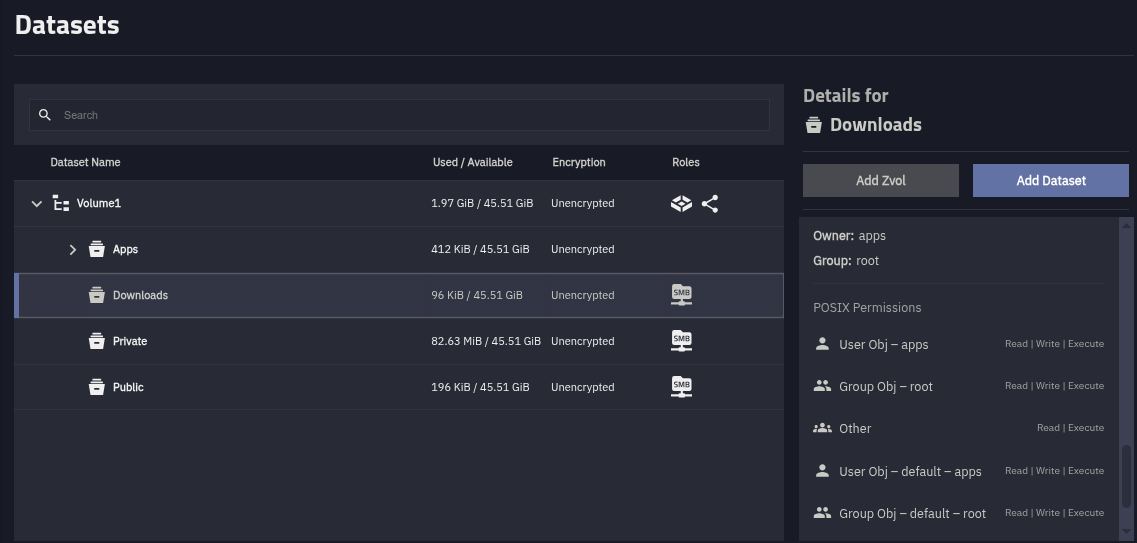1137x543 pixels.
Task: Select the Downloads dataset row
Action: 300,295
